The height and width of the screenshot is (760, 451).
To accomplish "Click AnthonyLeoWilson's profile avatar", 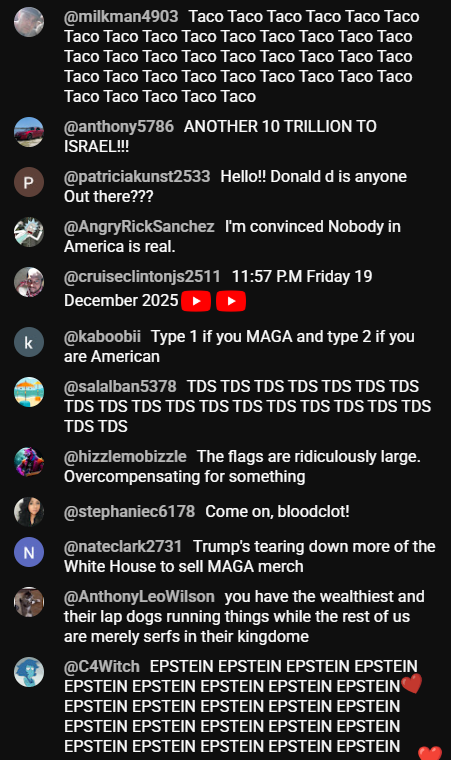I will 29,602.
